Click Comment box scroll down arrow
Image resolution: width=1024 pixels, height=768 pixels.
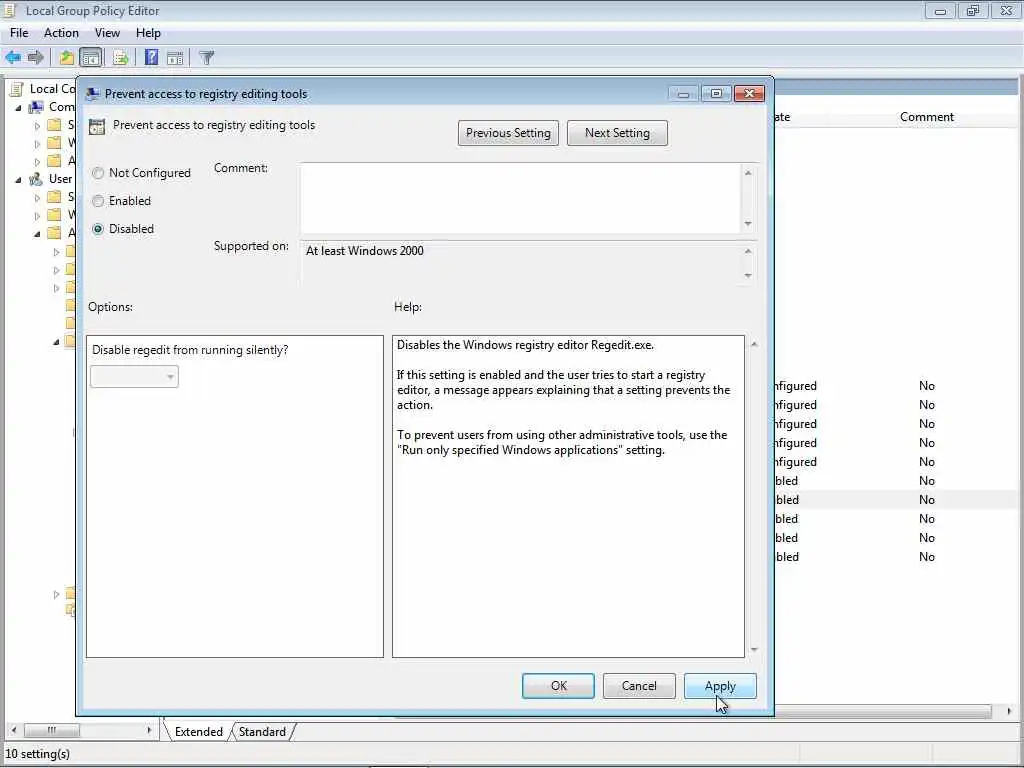coord(748,224)
